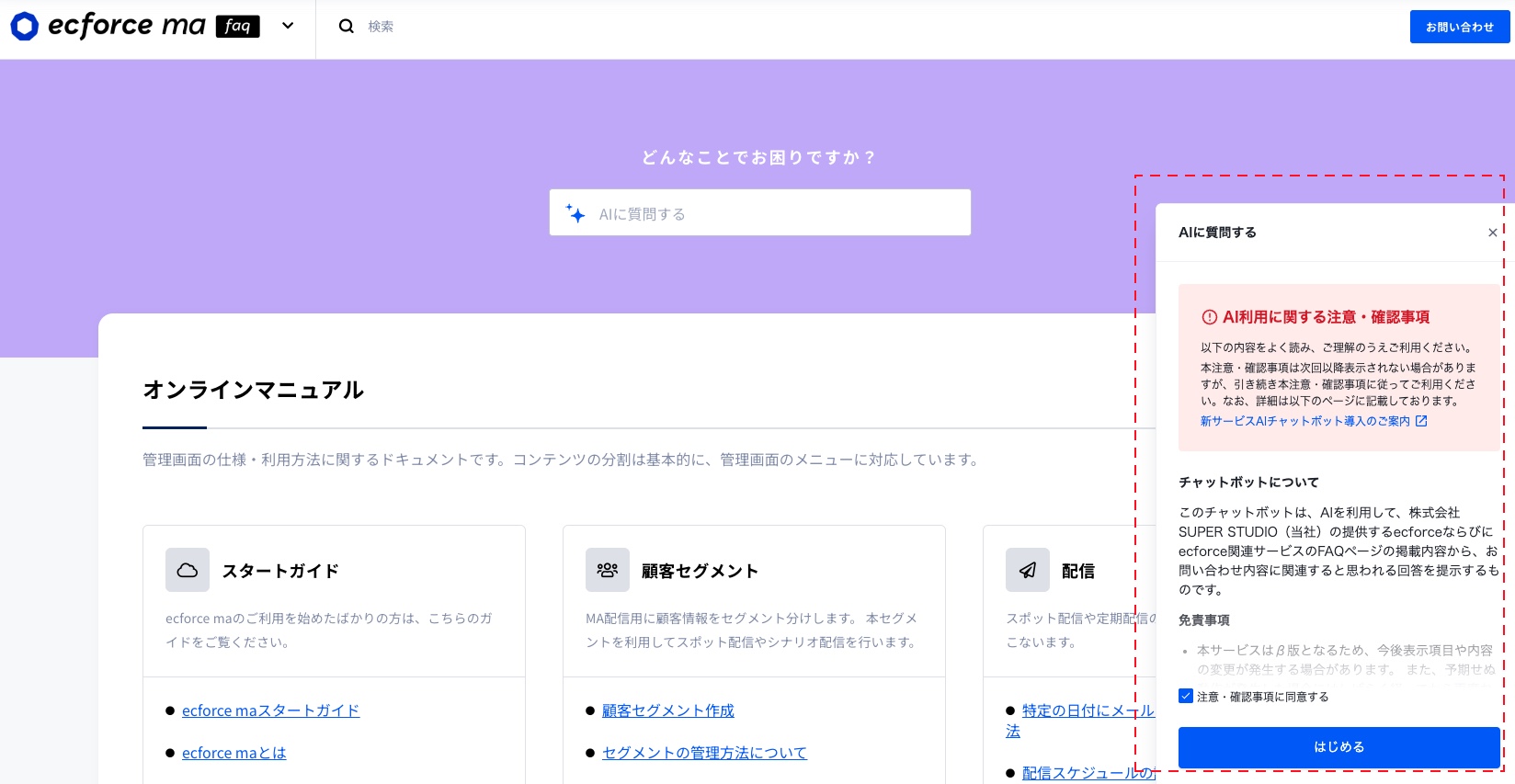1515x784 pixels.
Task: Click the 顧客セグメント heading
Action: pyautogui.click(x=700, y=571)
